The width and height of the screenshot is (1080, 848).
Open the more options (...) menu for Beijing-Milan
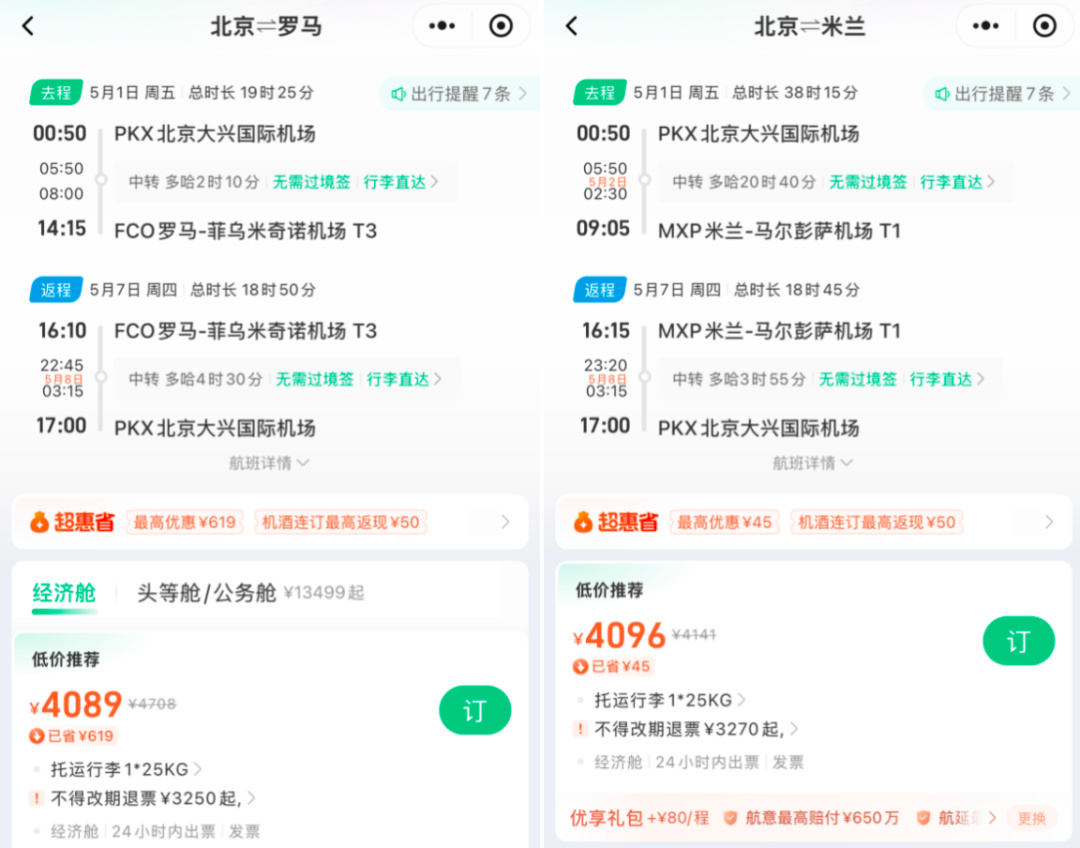tap(984, 26)
